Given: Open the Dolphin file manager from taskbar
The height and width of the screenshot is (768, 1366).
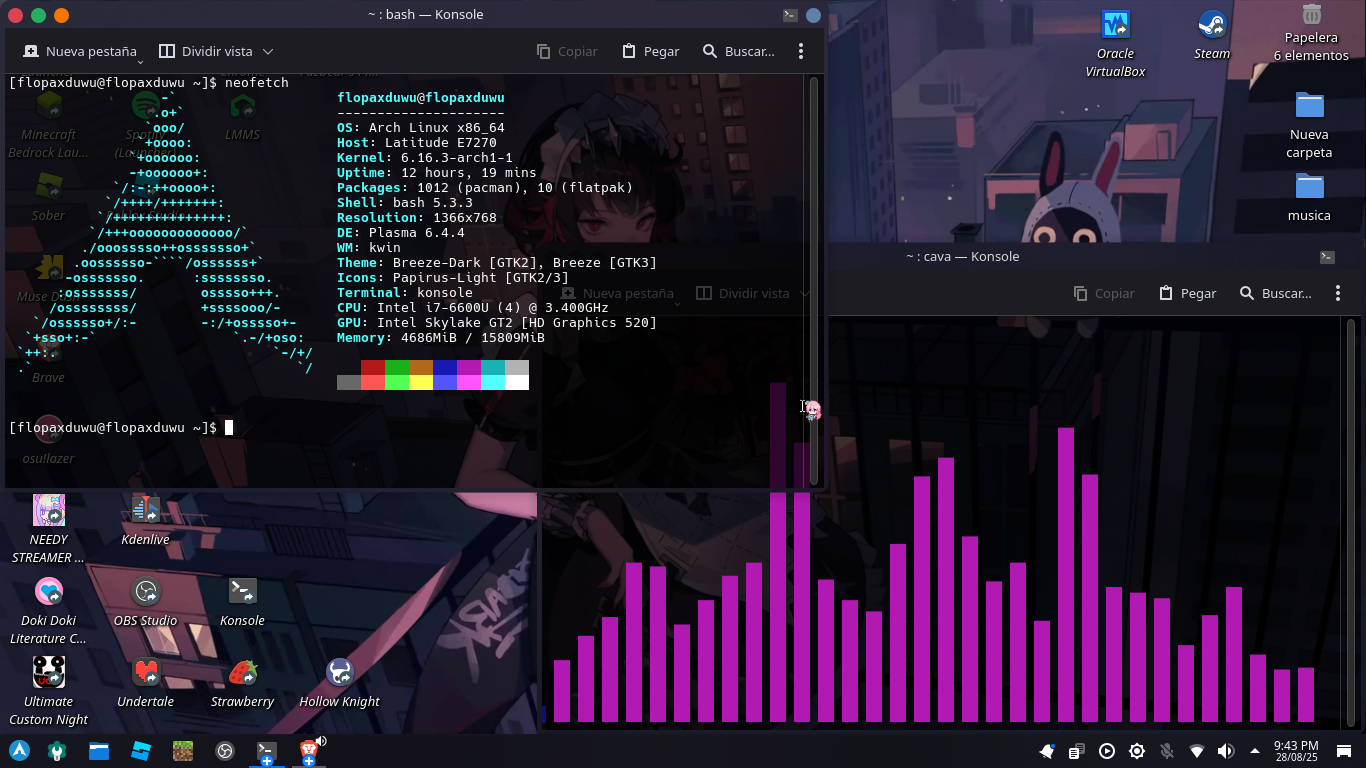Looking at the screenshot, I should [98, 750].
